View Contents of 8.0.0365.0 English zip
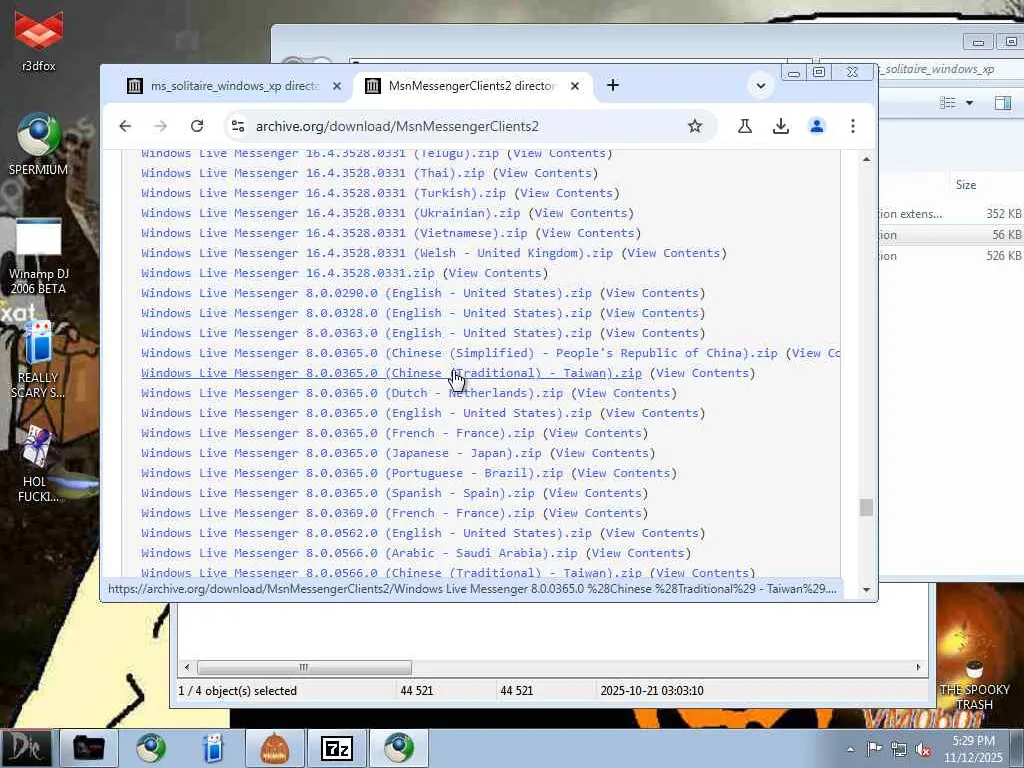 [x=652, y=413]
